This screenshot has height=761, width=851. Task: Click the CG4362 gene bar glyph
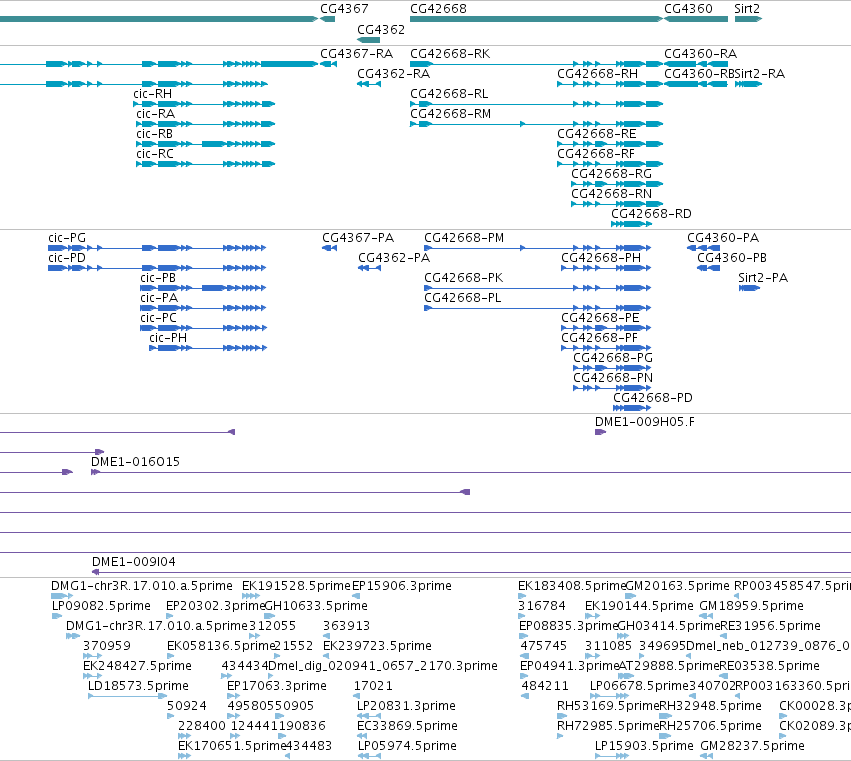(x=369, y=40)
